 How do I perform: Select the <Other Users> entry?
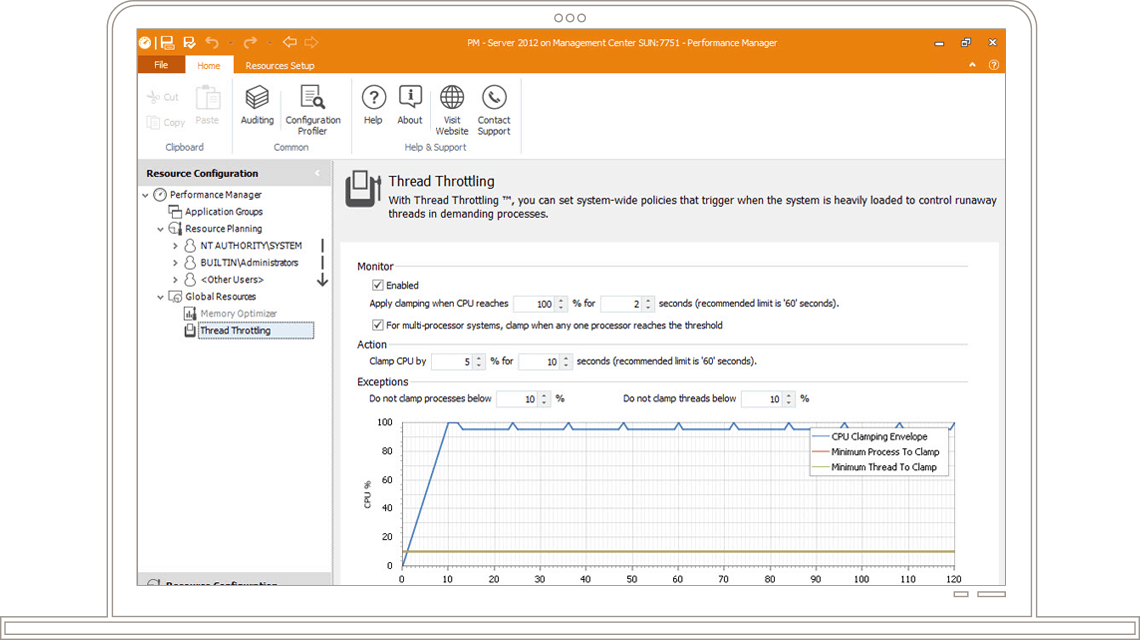pyautogui.click(x=232, y=279)
